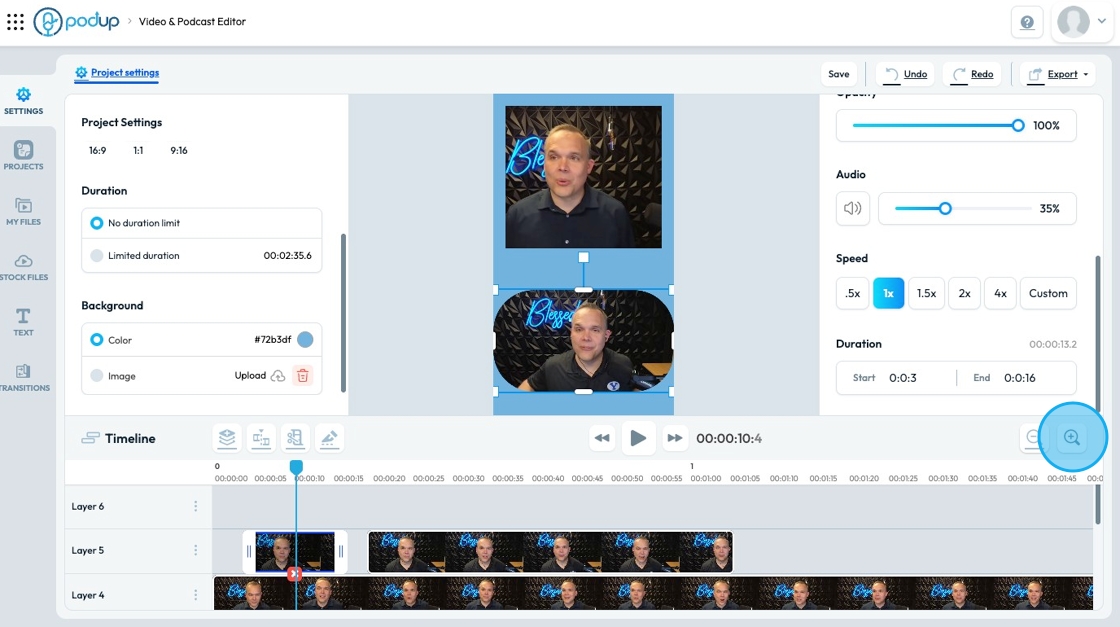Open Stock Files in the sidebar
The height and width of the screenshot is (627, 1120).
(24, 266)
